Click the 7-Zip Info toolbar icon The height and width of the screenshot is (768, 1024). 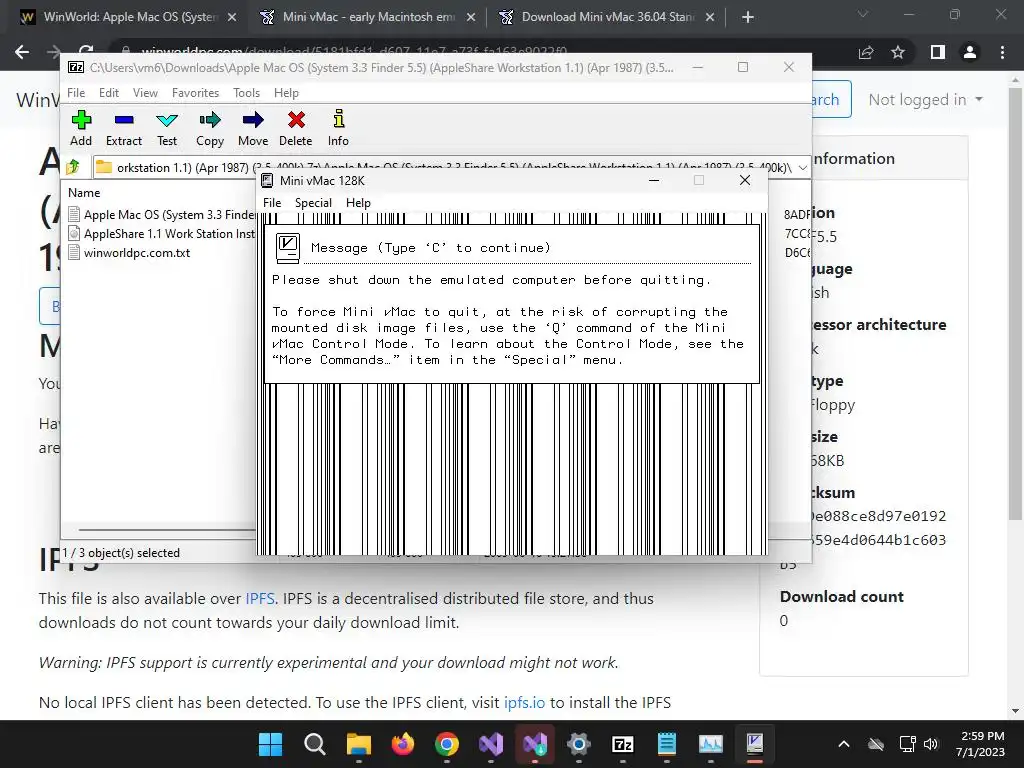coord(338,128)
